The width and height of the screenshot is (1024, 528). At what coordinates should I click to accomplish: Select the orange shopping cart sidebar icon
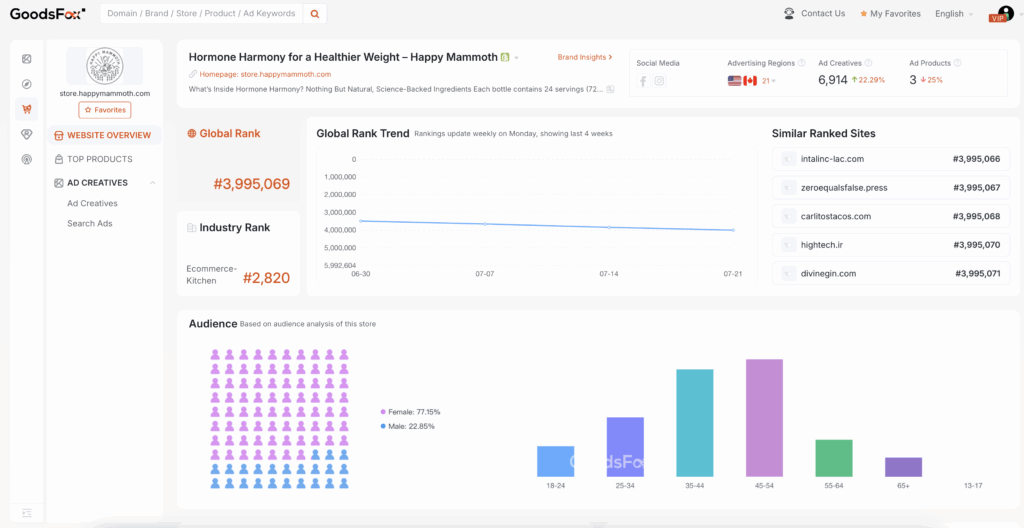pos(26,109)
